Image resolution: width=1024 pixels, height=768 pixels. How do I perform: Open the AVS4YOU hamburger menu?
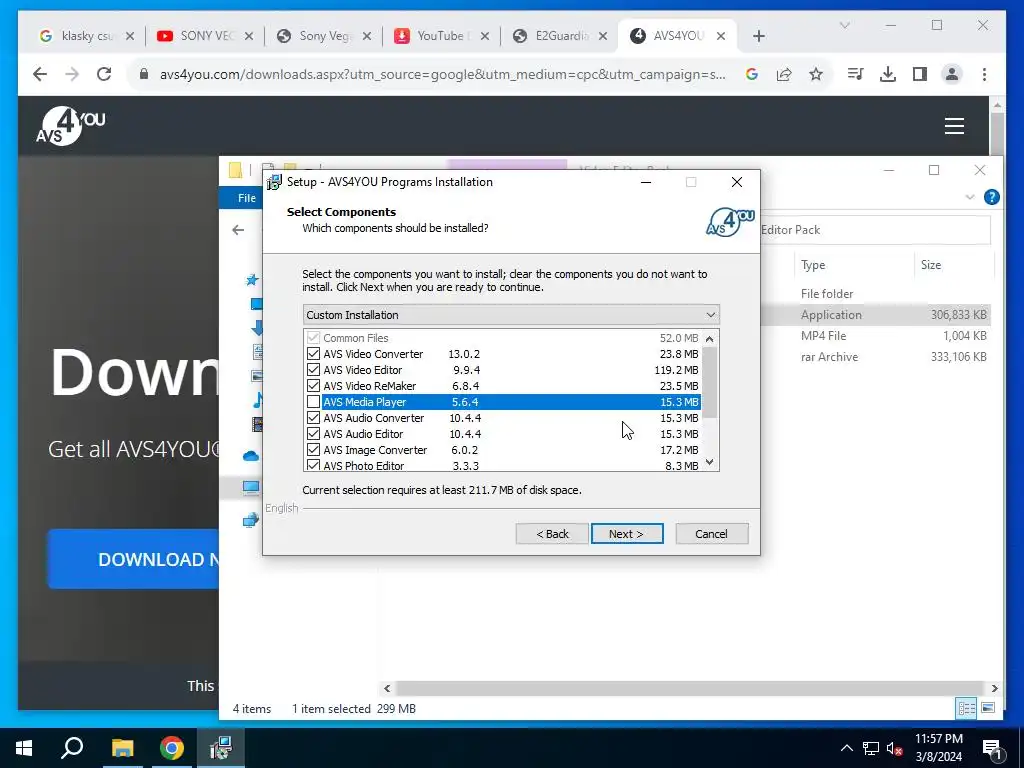coord(954,126)
